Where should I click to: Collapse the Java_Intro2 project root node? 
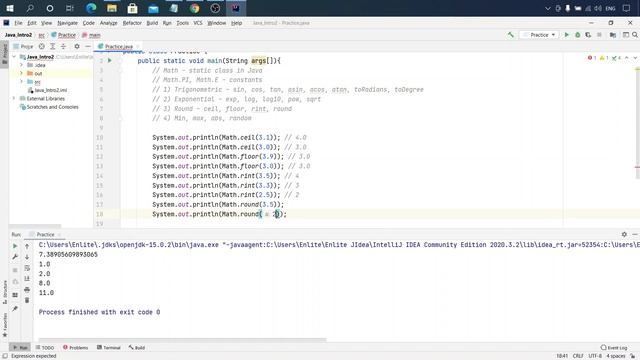tap(14, 57)
